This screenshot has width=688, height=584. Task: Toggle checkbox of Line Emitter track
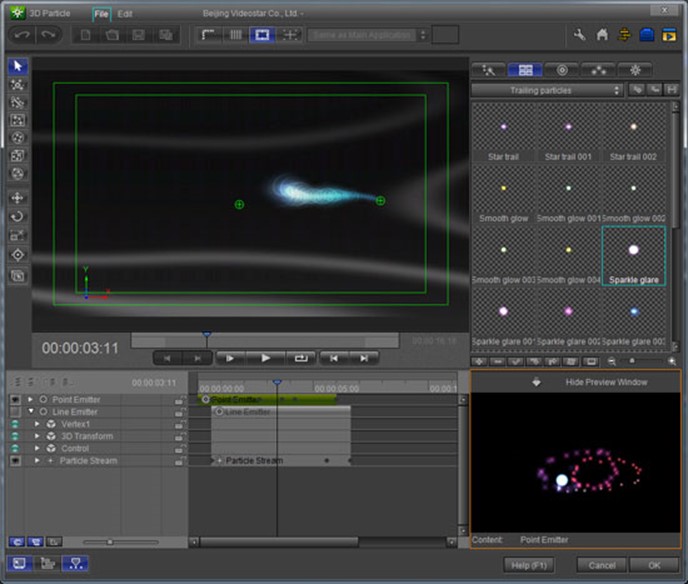click(15, 412)
